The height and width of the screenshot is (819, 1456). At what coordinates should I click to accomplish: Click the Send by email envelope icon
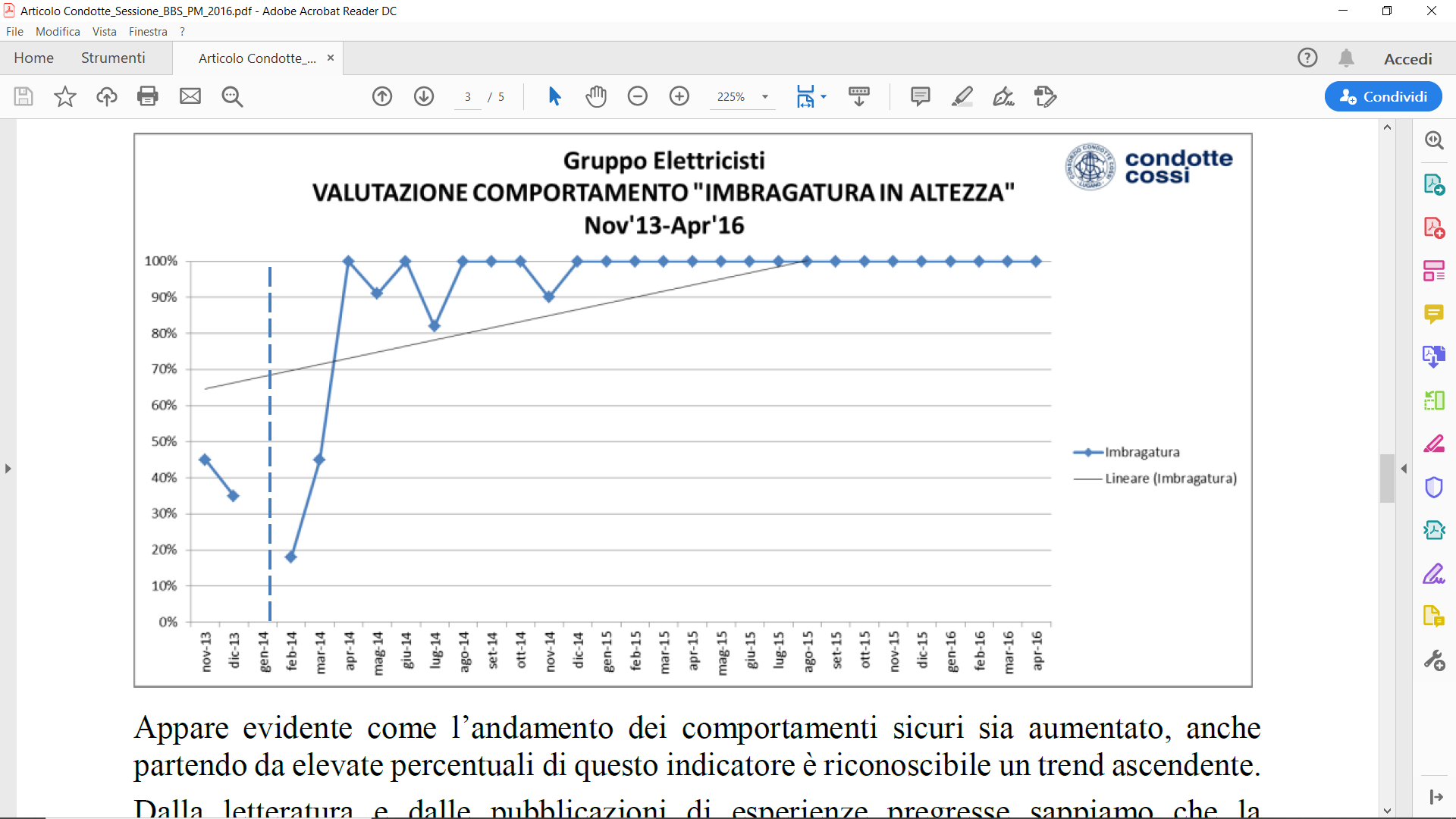point(190,96)
